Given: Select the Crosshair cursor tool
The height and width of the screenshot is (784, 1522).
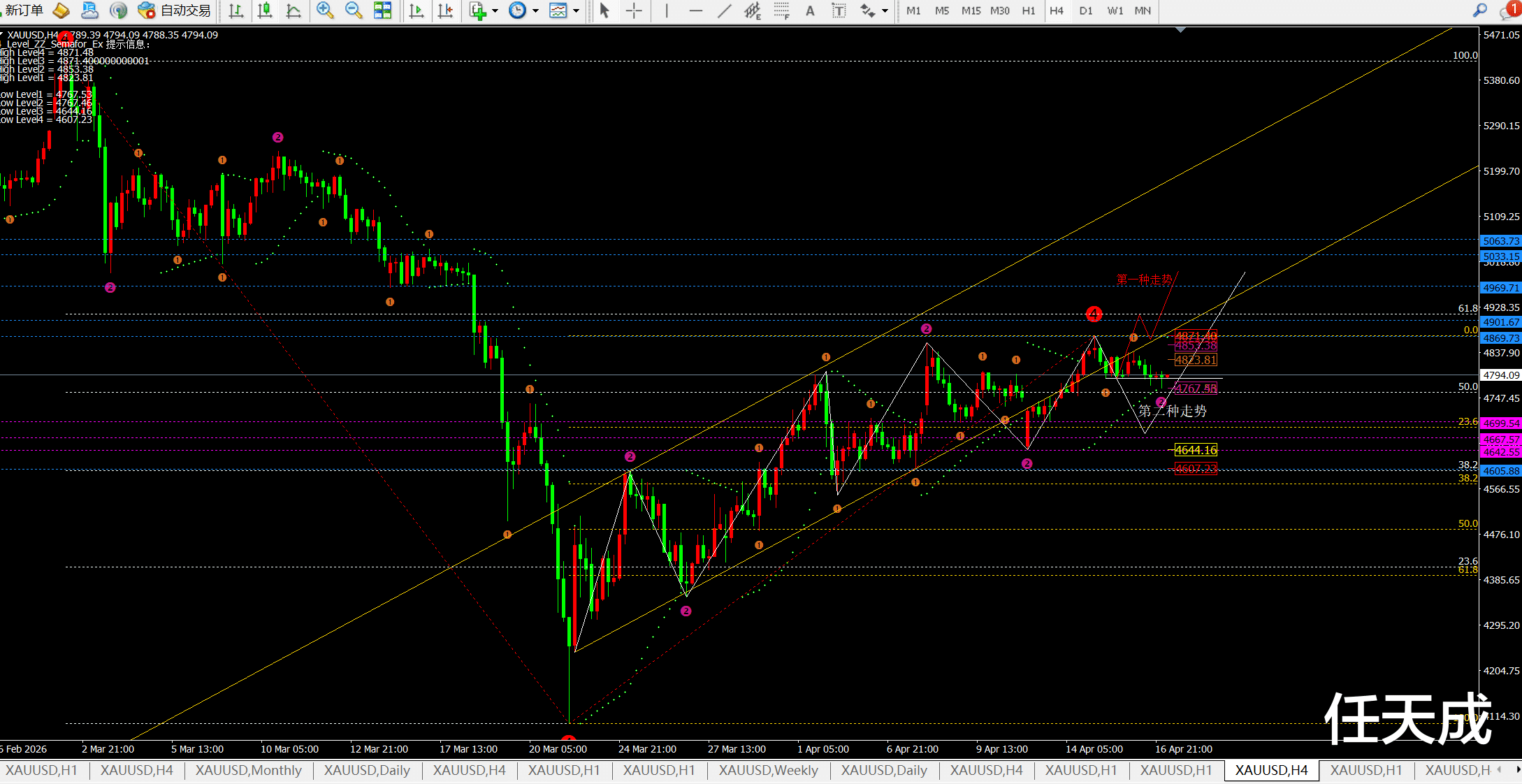Looking at the screenshot, I should 634,10.
